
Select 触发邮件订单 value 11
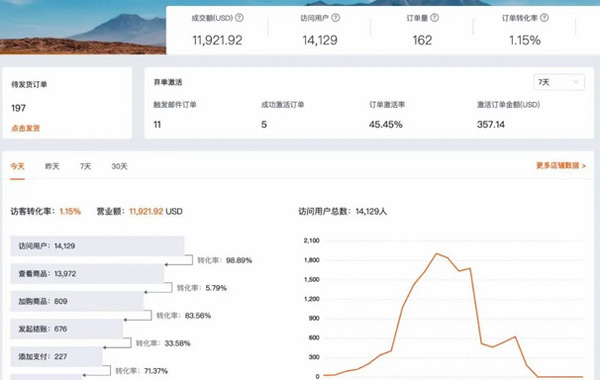point(157,124)
